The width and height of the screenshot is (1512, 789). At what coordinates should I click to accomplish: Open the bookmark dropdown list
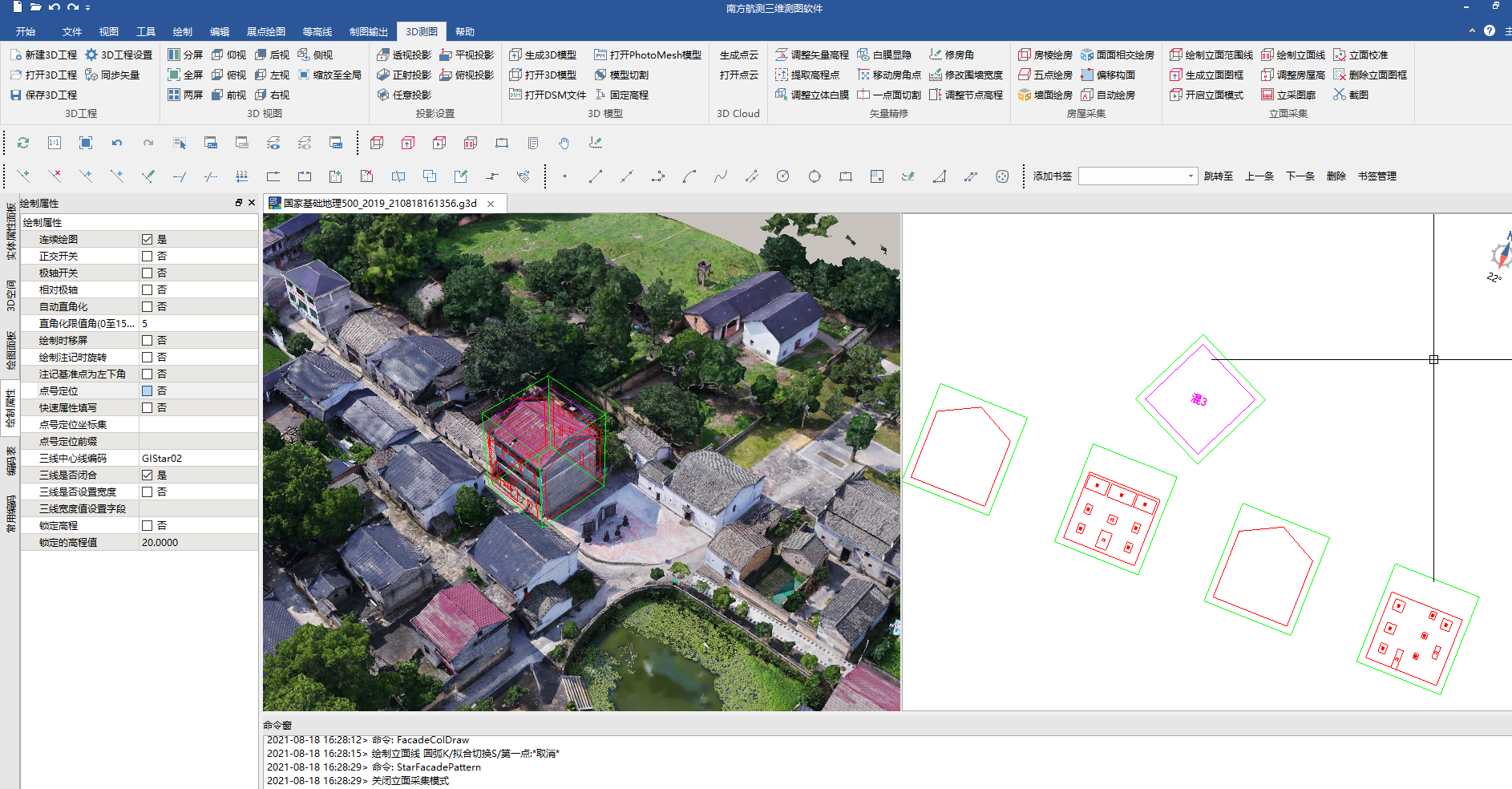pyautogui.click(x=1190, y=176)
